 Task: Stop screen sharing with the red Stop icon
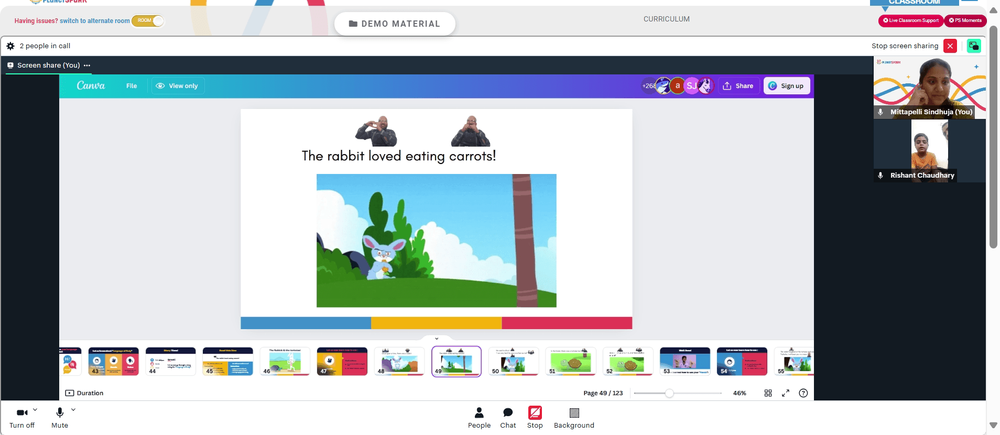[x=535, y=418]
